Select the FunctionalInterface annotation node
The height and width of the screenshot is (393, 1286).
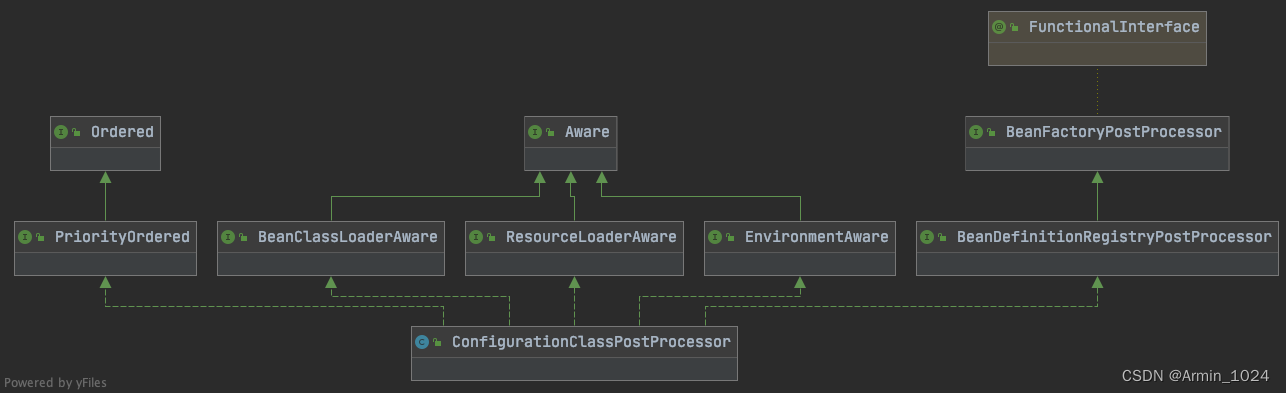tap(1097, 38)
